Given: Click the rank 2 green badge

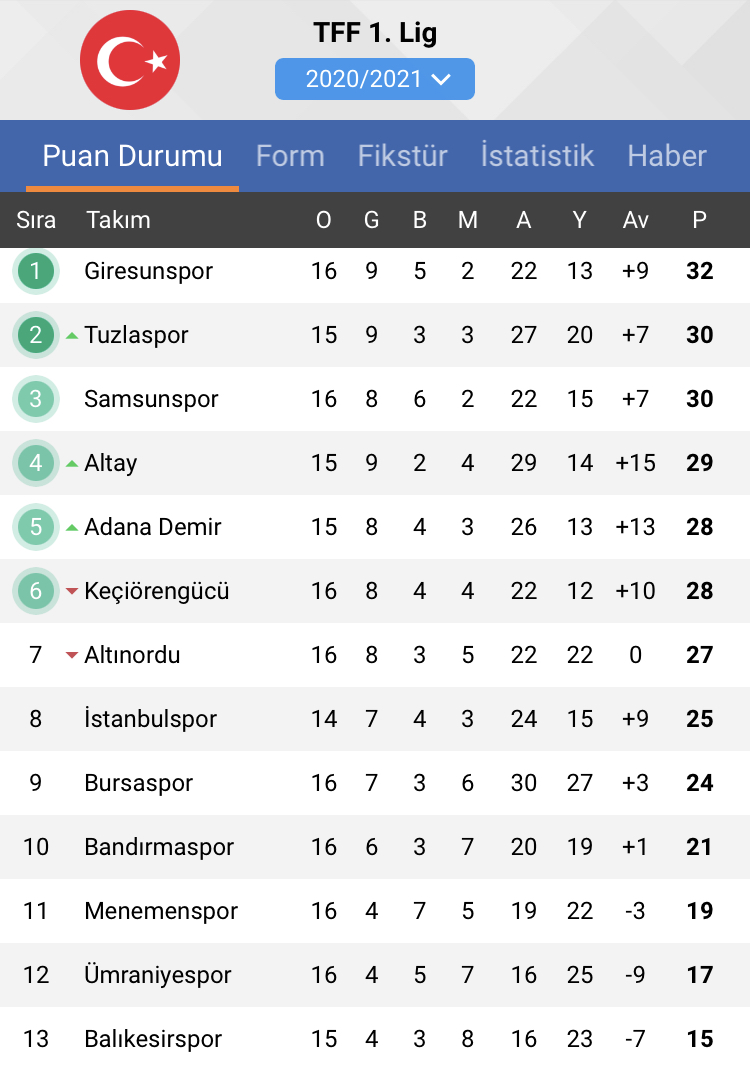Looking at the screenshot, I should point(36,335).
